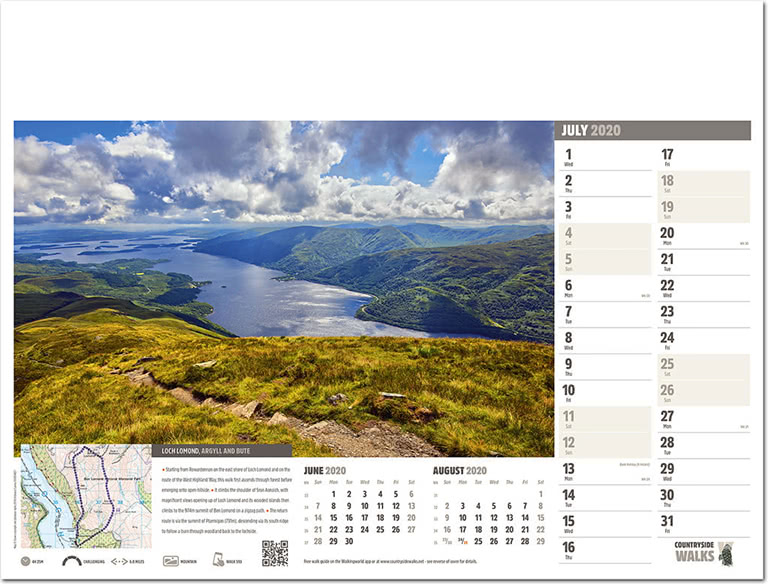Click 15 in the June 2020 mini calendar
768x584 pixels.
(333, 518)
